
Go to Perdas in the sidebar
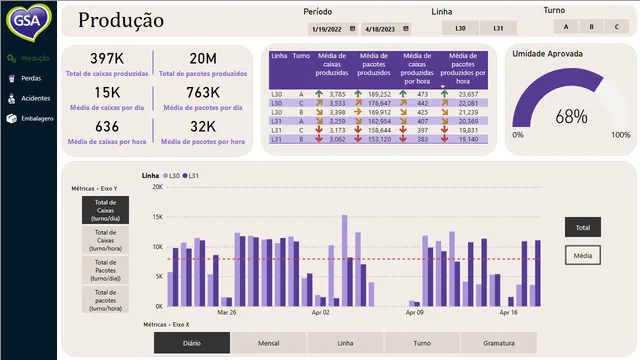[31, 78]
